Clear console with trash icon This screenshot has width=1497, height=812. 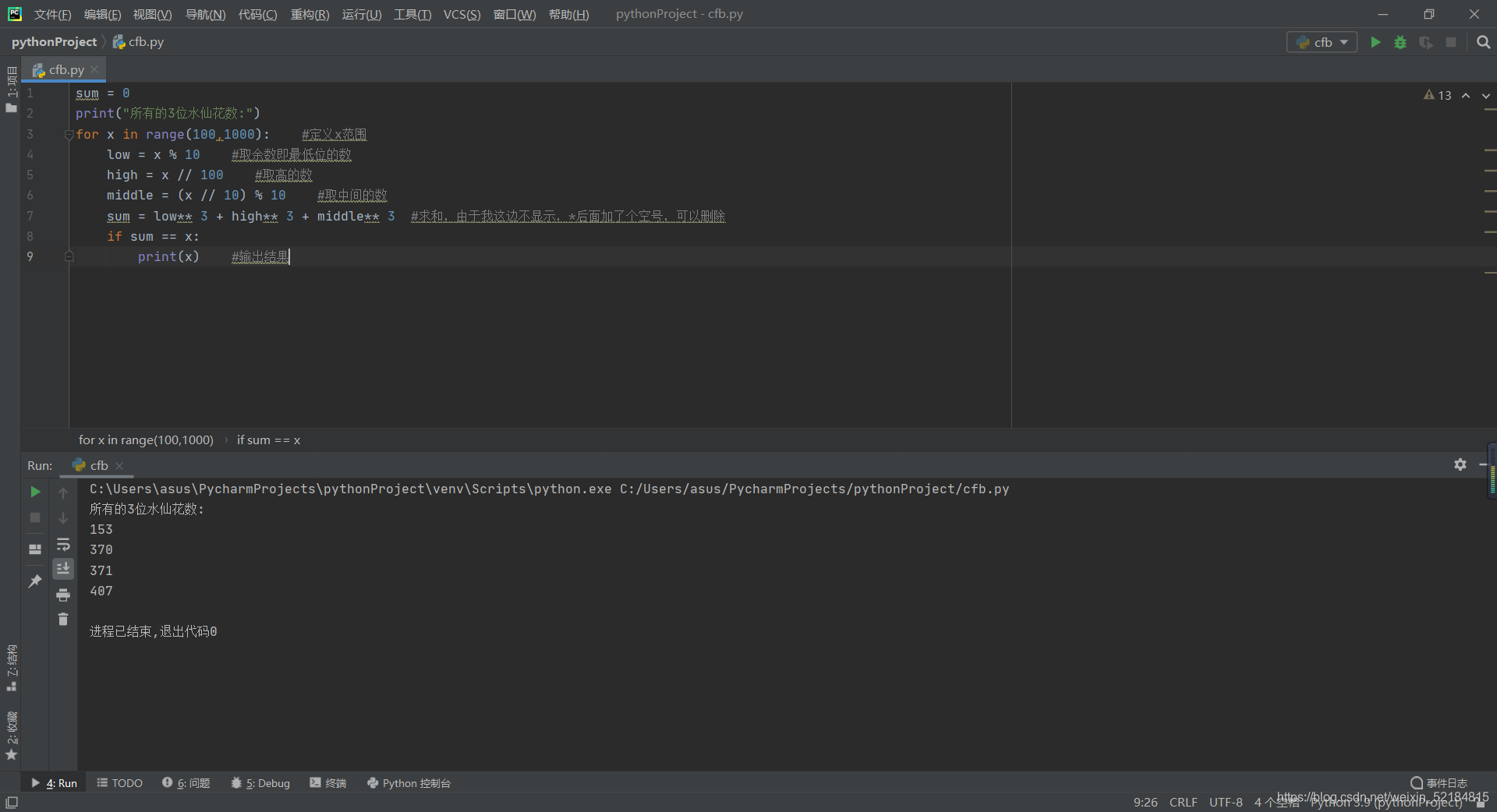tap(63, 620)
